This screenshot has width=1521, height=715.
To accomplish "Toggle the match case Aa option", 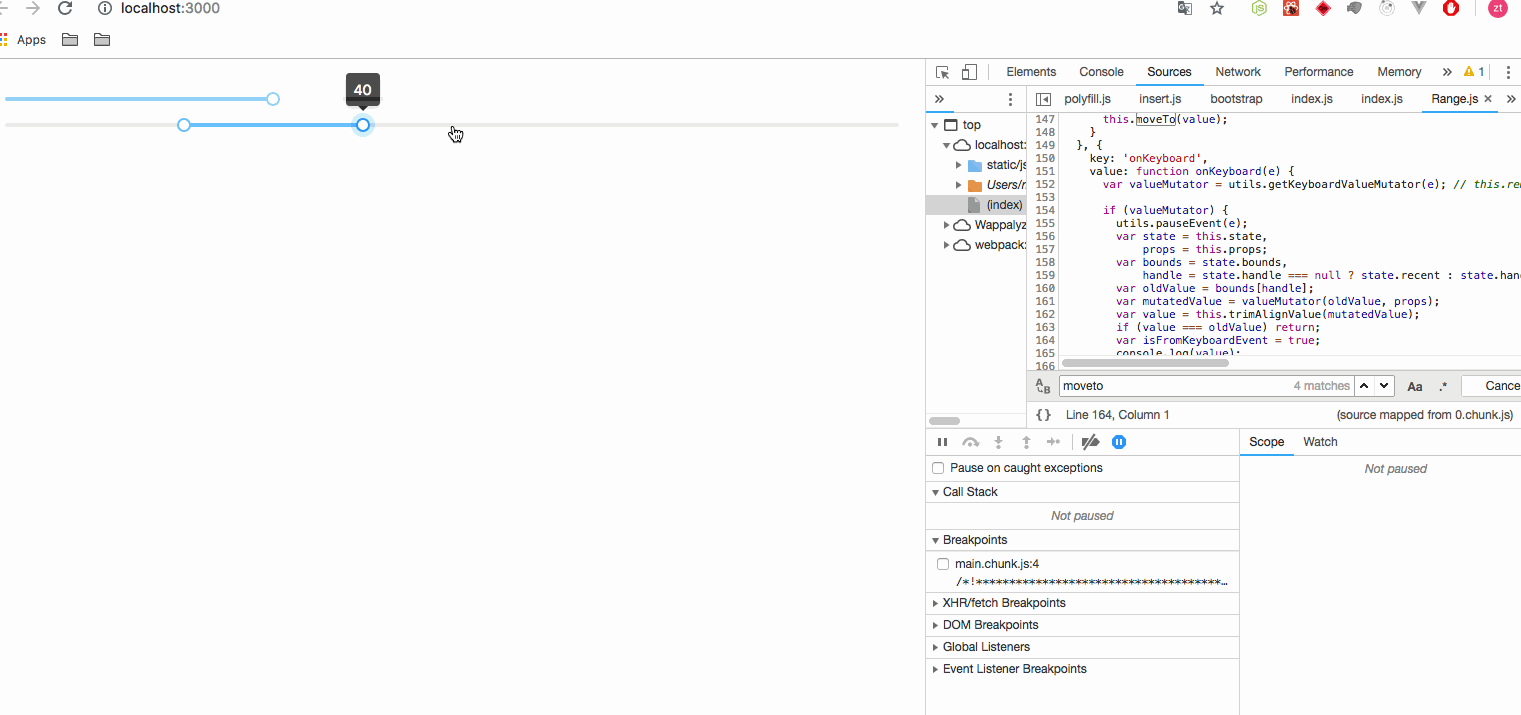I will pos(1415,386).
